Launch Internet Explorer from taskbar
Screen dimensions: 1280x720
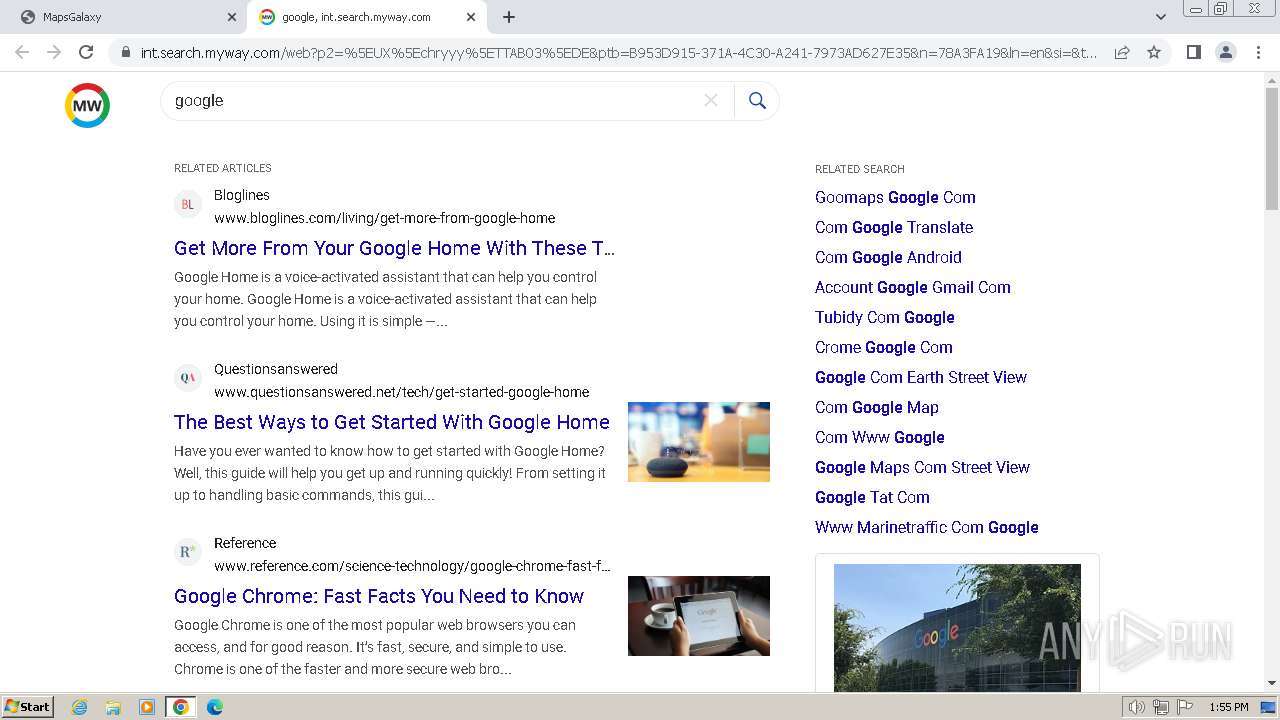(80, 707)
